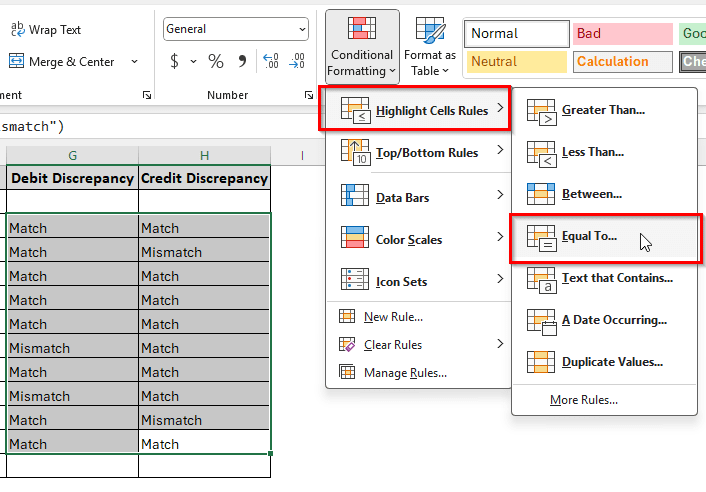Open Manage Rules... from the menu

(x=404, y=373)
